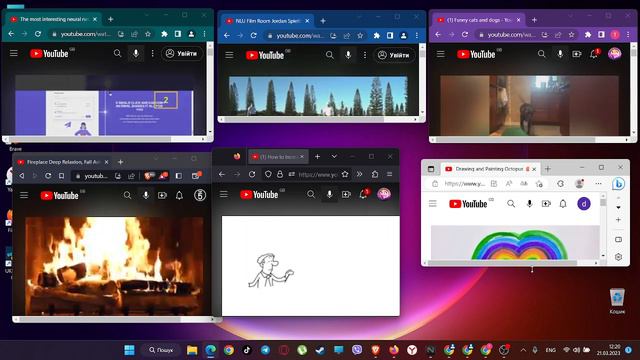This screenshot has width=640, height=360.
Task: Show hidden tray icons chevron
Action: pyautogui.click(x=523, y=350)
